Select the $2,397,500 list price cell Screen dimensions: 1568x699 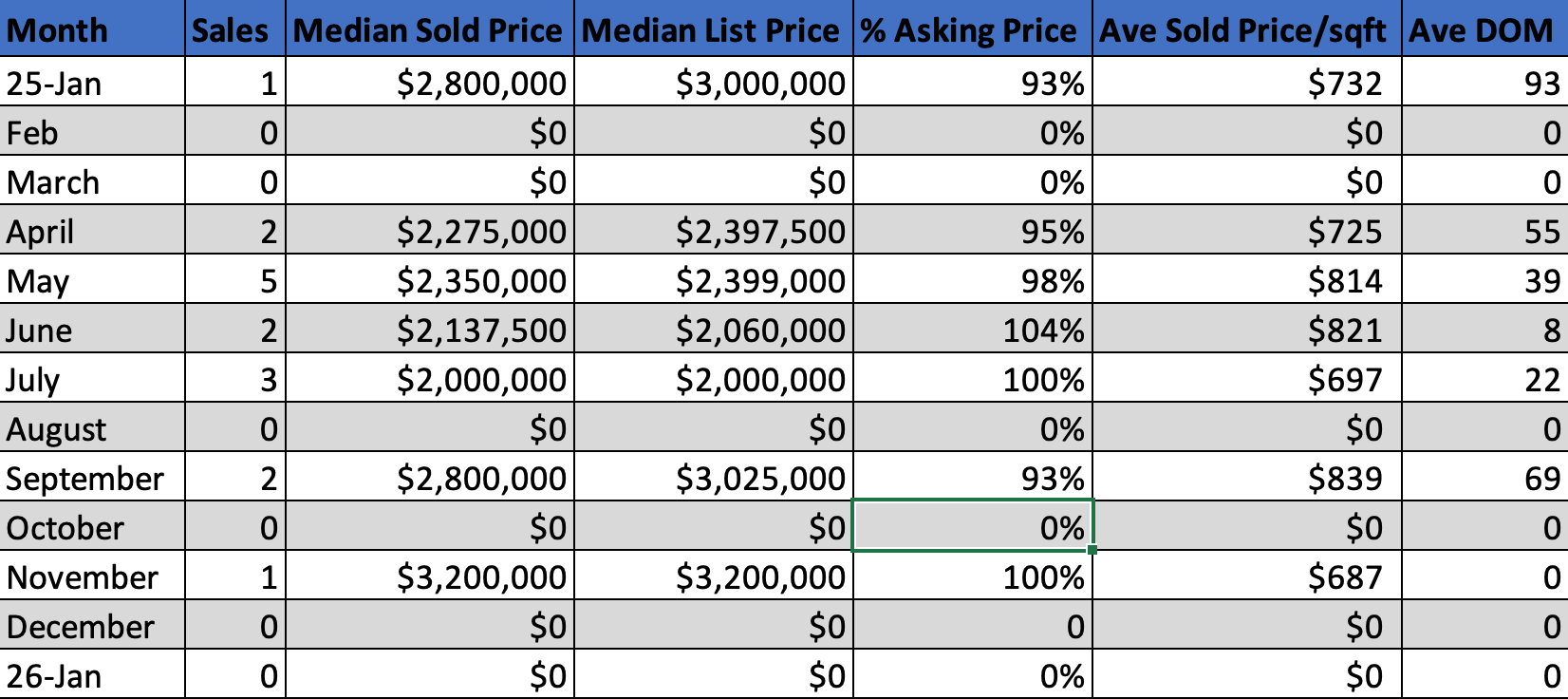coord(713,232)
